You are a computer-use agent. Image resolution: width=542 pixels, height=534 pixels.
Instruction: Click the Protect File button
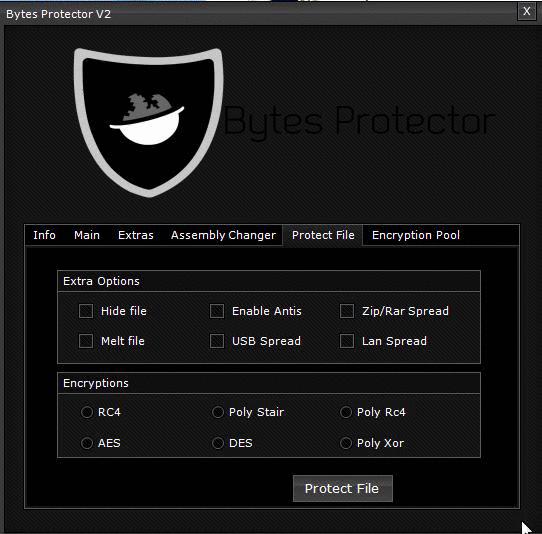343,488
